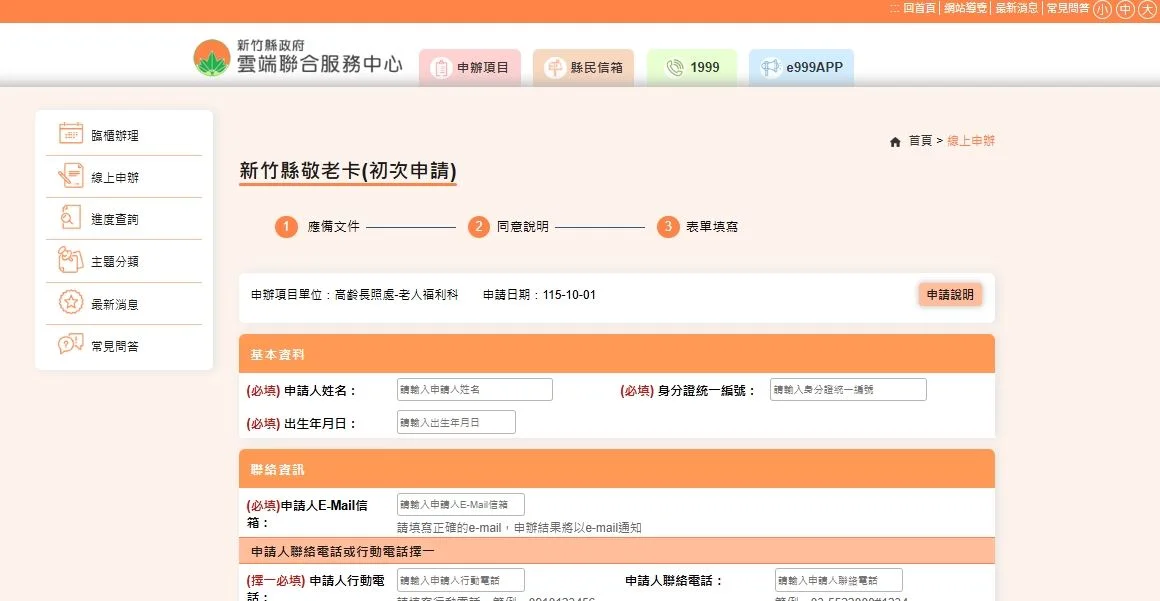This screenshot has height=601, width=1160.
Task: Click the 臨櫃辦理 calendar icon in sidebar
Action: [x=71, y=134]
